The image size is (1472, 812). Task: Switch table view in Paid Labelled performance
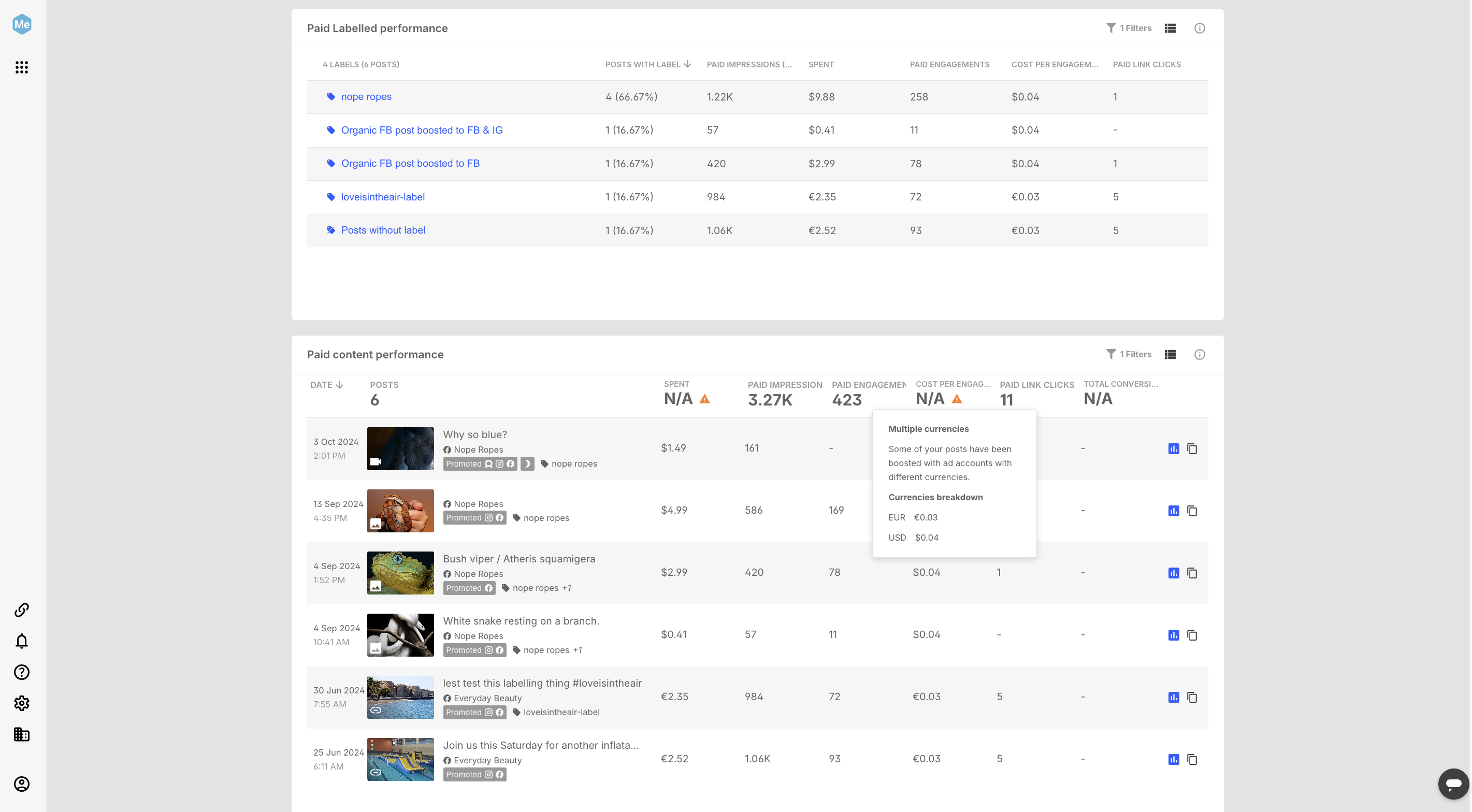1170,28
